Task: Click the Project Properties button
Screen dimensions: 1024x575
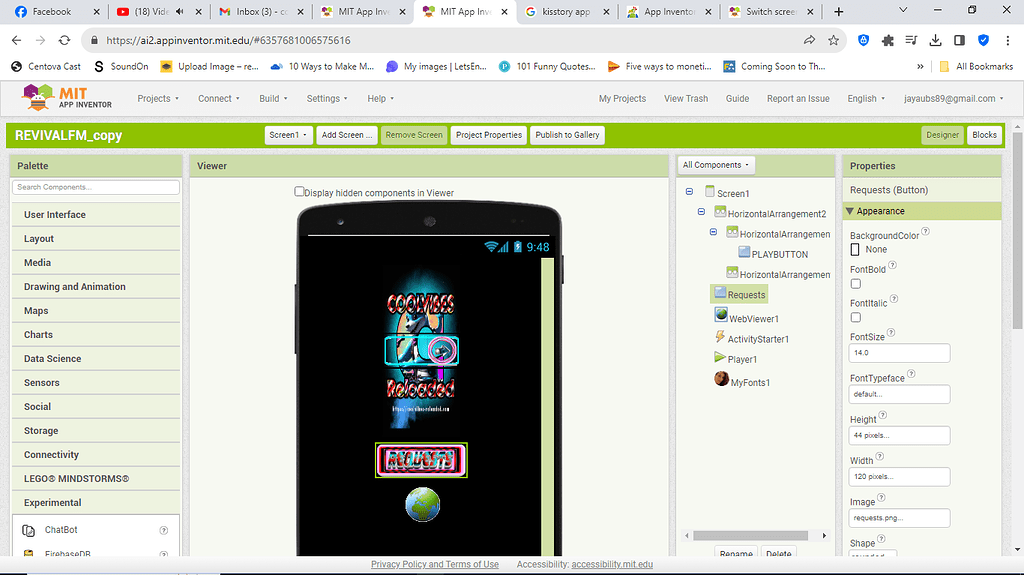Action: click(x=488, y=135)
